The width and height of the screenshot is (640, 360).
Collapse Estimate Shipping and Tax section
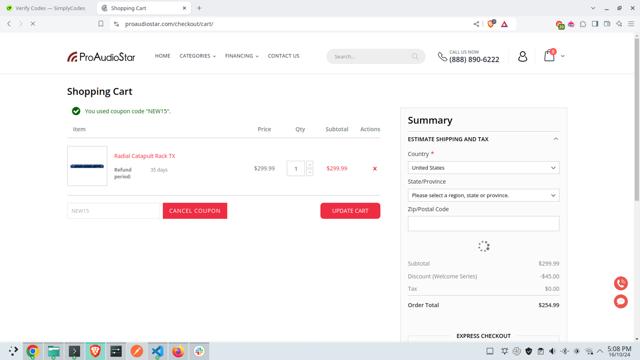(556, 139)
